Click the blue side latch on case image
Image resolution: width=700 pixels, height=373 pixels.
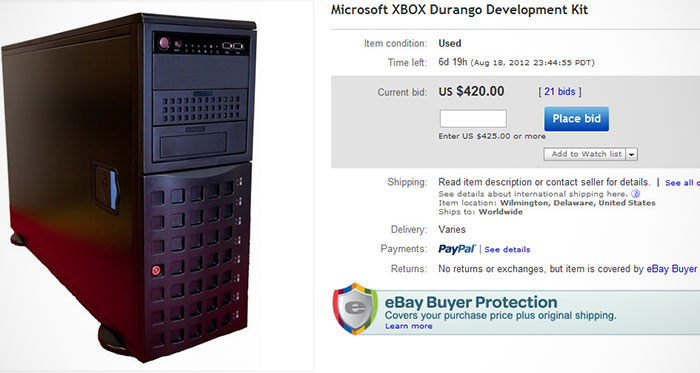click(113, 190)
